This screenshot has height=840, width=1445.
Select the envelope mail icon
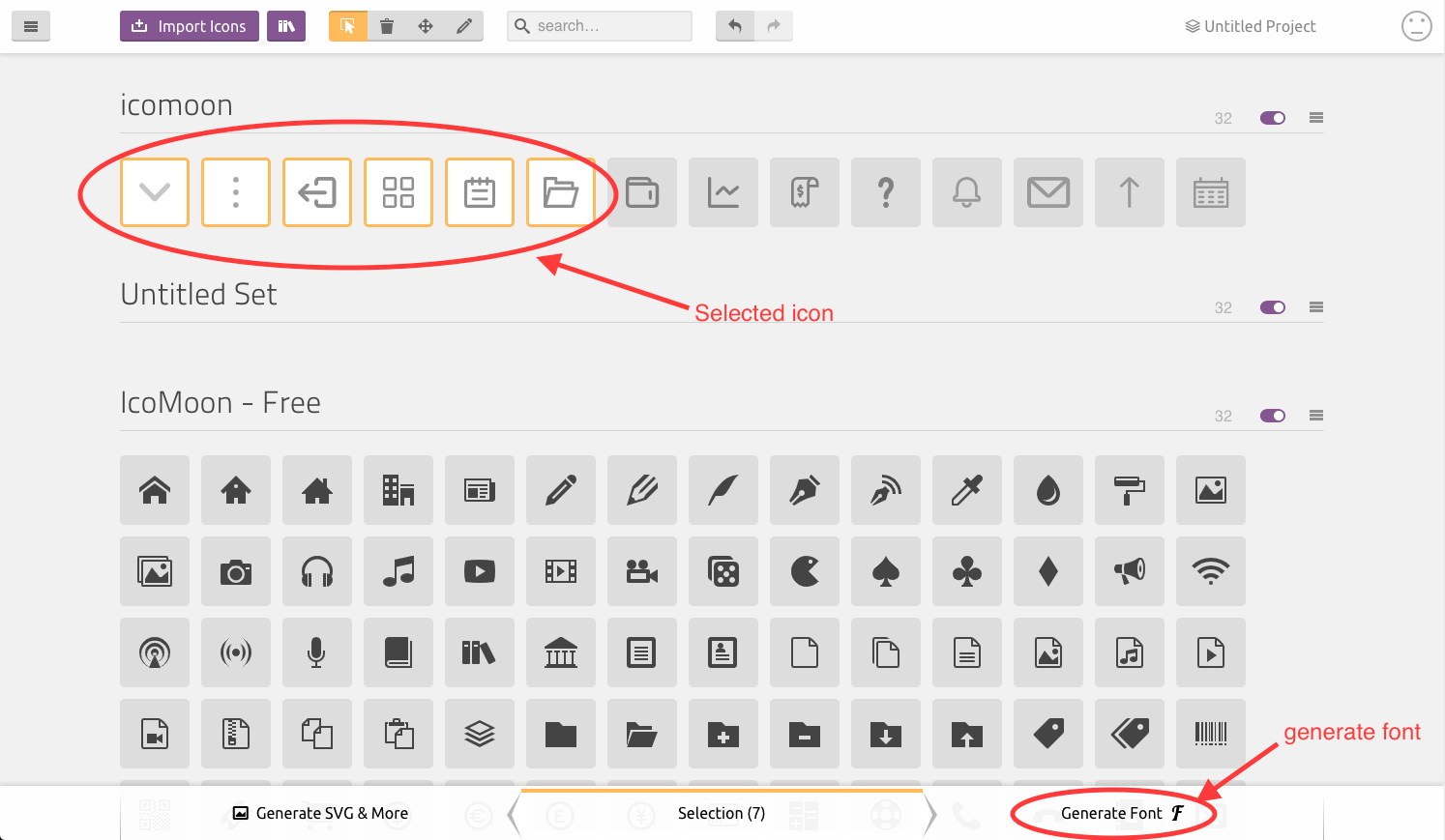1048,192
